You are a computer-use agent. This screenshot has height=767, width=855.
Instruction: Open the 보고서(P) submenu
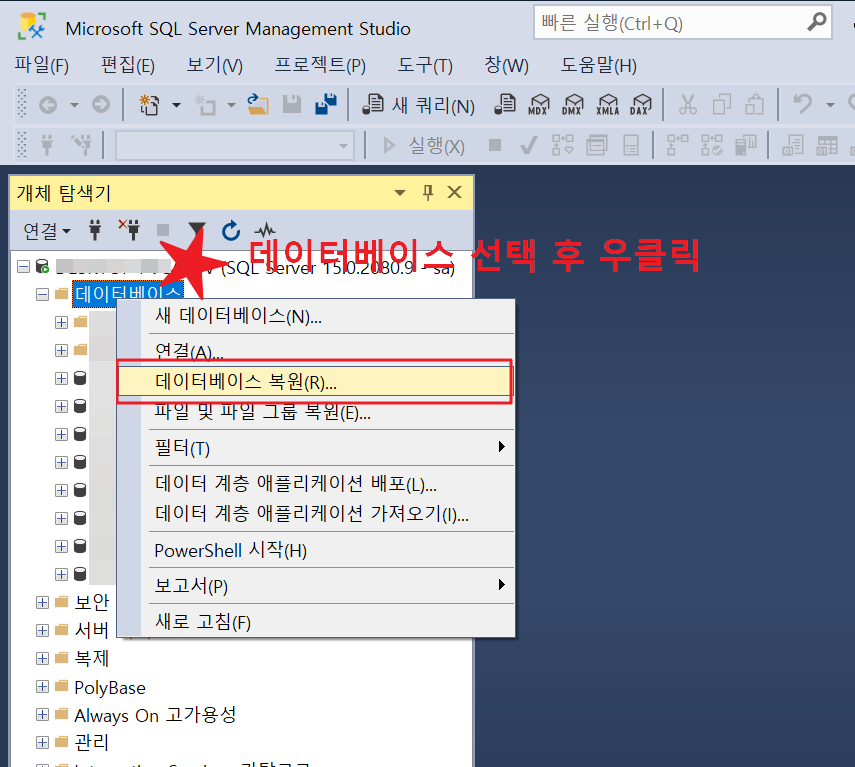pos(316,585)
